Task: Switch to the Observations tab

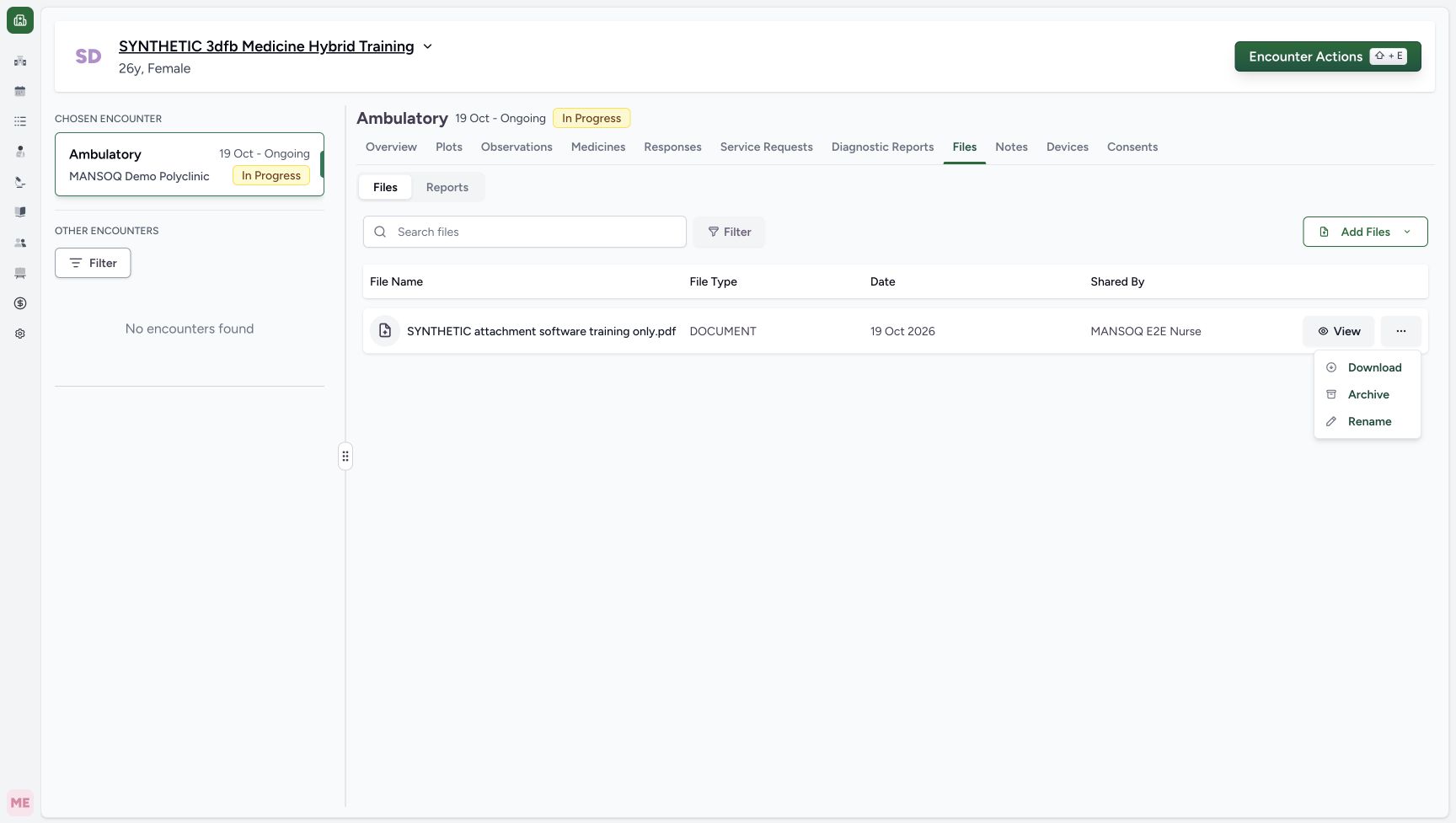Action: tap(517, 147)
